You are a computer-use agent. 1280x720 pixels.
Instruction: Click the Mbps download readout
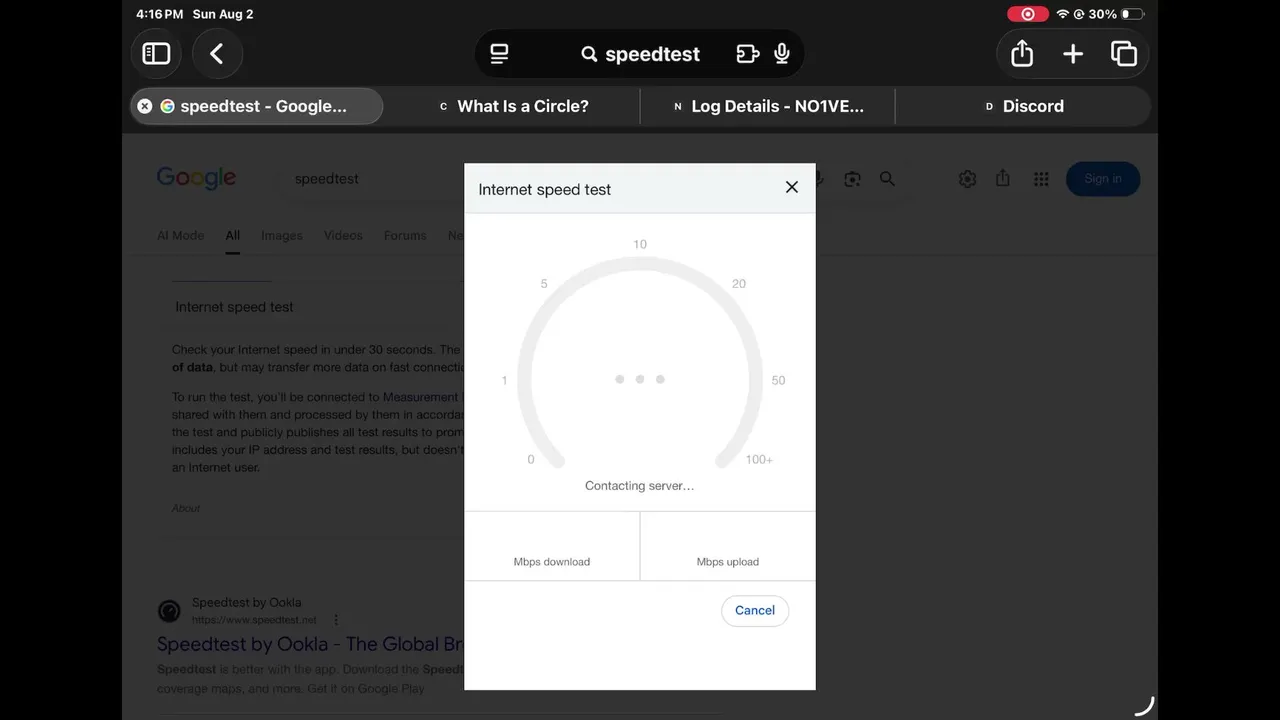[x=552, y=546]
